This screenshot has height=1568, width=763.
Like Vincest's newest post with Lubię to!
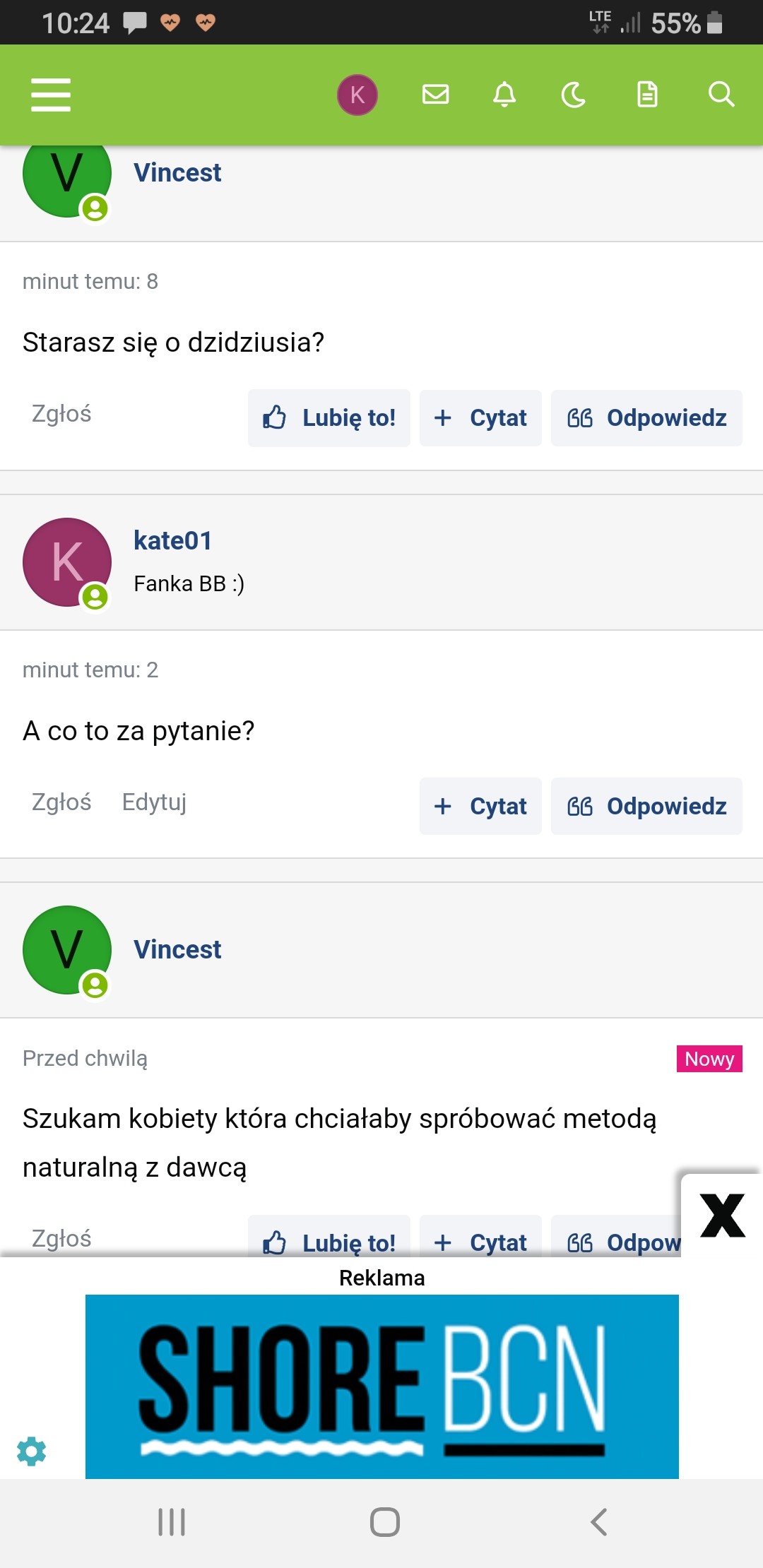pos(329,1240)
